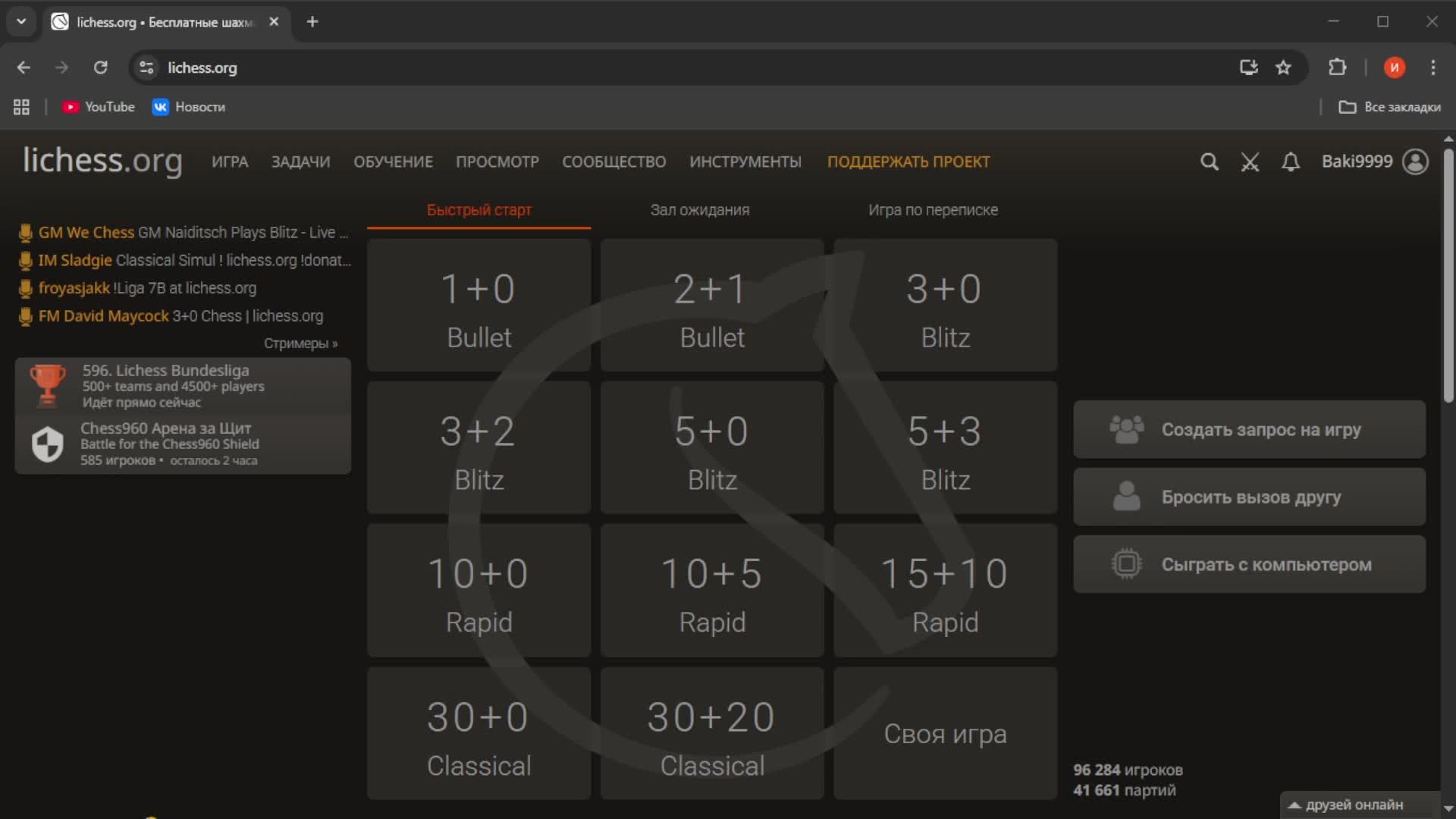Open the site information icon in address bar
1456x819 pixels.
point(146,67)
